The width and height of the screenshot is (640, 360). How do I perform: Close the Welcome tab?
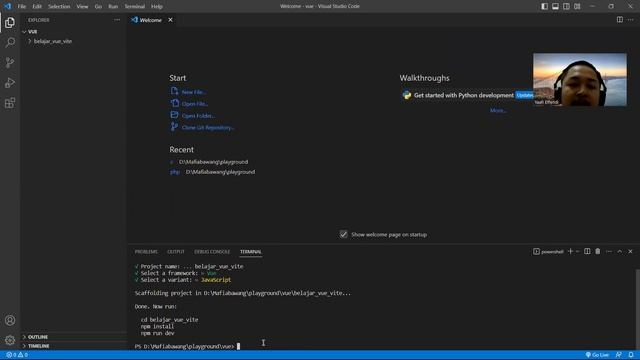tap(170, 20)
